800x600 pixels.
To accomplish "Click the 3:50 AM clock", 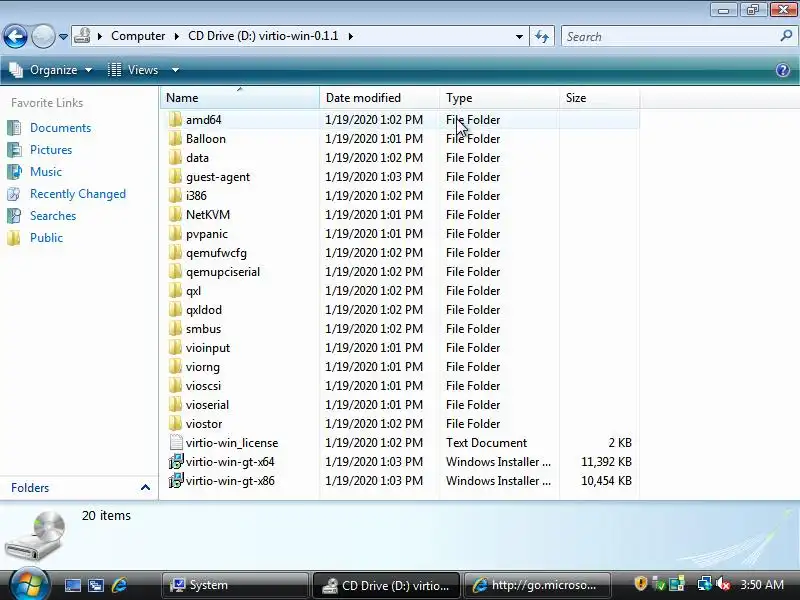I will tap(762, 585).
